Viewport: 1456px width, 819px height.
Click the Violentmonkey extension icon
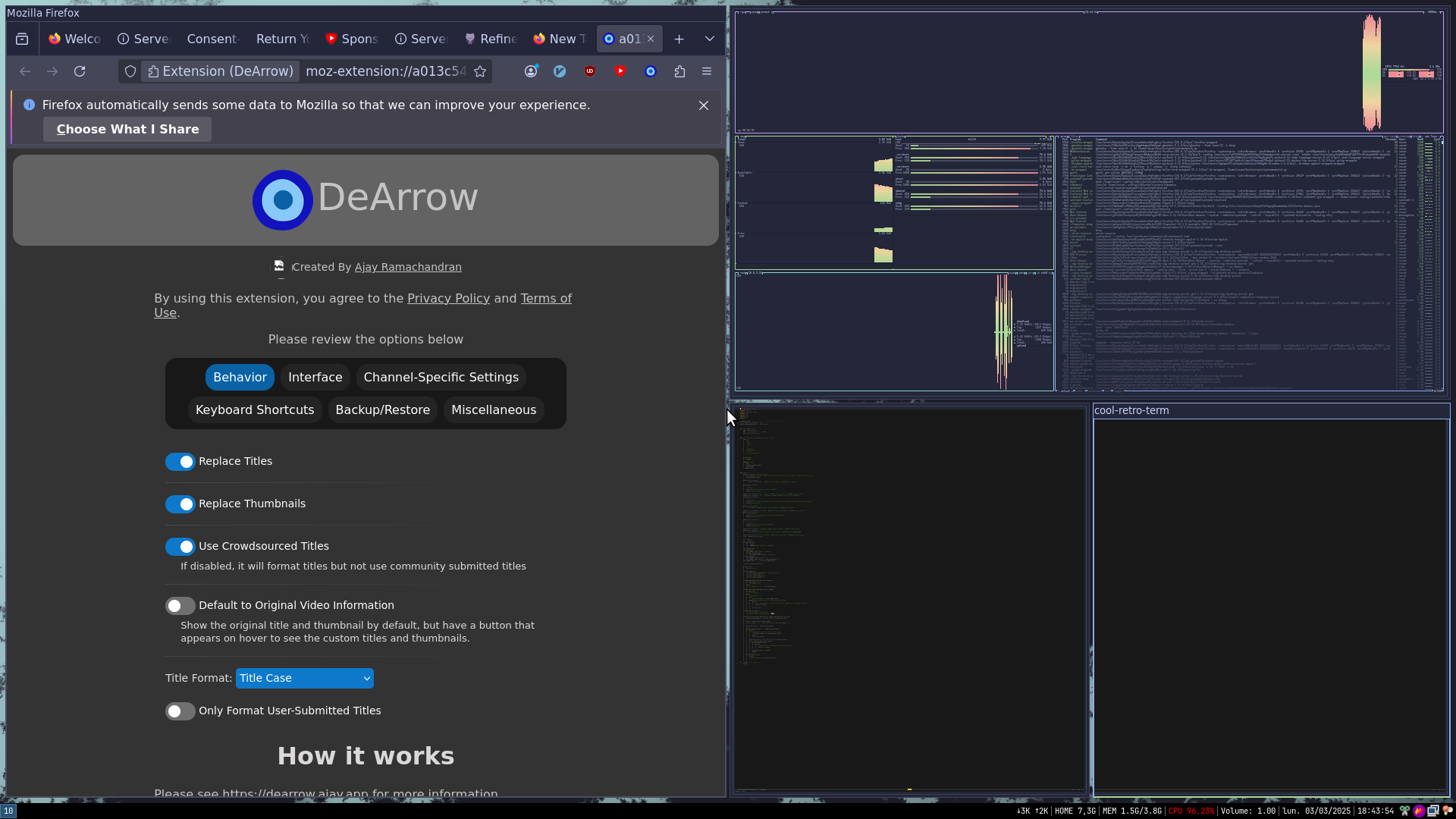(x=560, y=71)
